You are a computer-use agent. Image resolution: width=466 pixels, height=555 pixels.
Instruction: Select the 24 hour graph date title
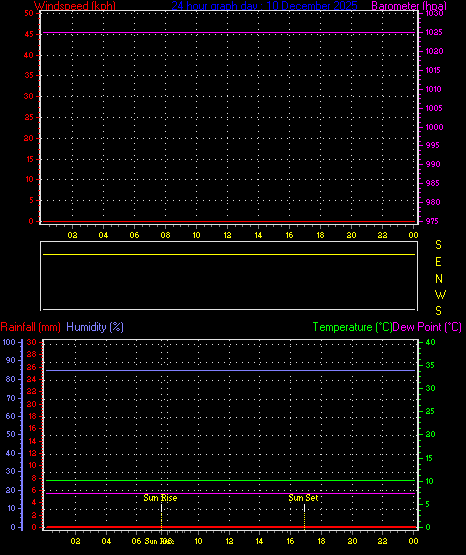click(x=264, y=5)
